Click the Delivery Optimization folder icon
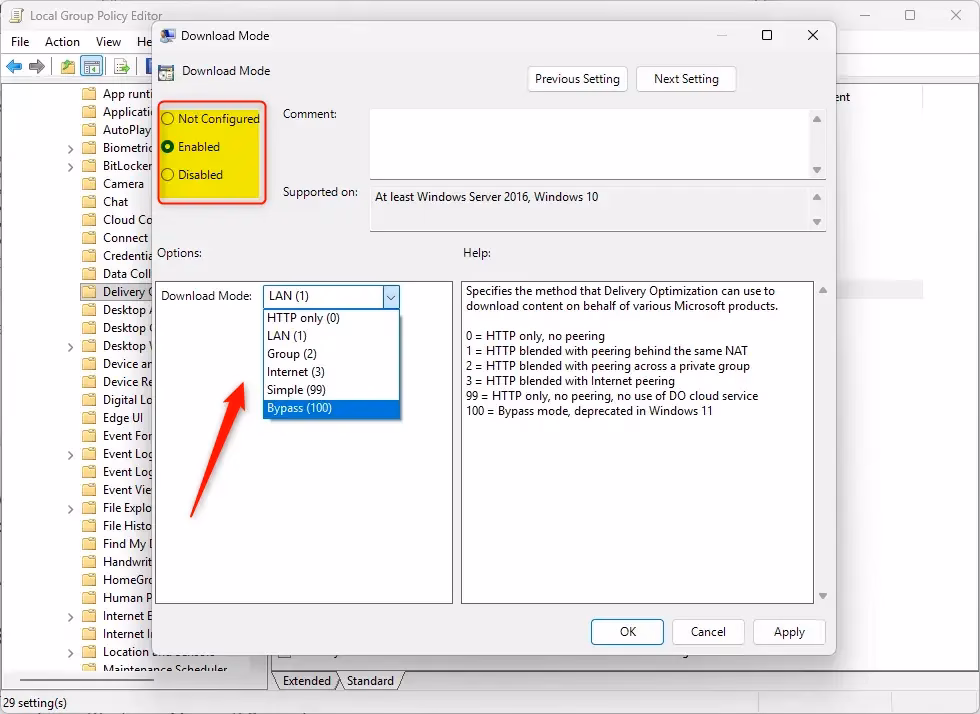Screen dimensions: 980x714 click(x=90, y=291)
